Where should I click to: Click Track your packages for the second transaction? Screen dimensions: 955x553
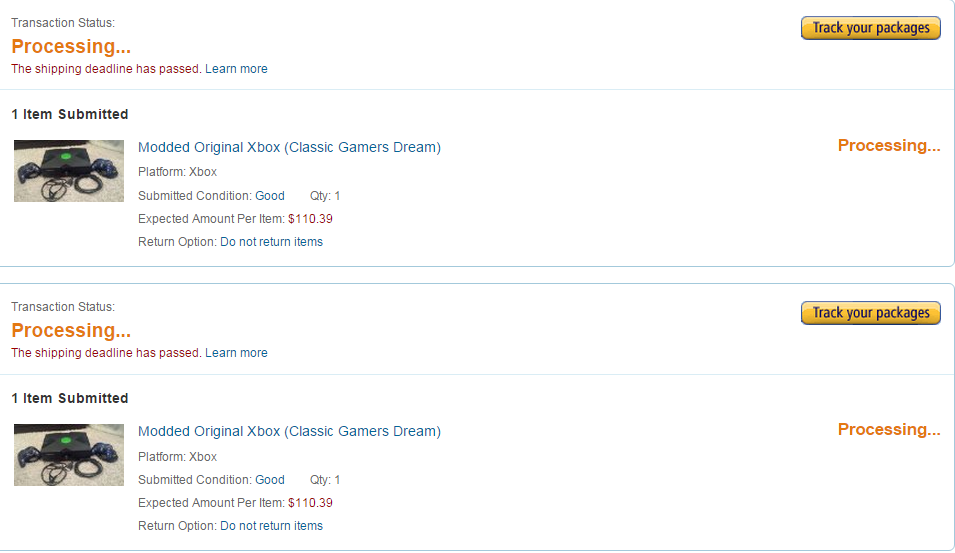click(870, 313)
